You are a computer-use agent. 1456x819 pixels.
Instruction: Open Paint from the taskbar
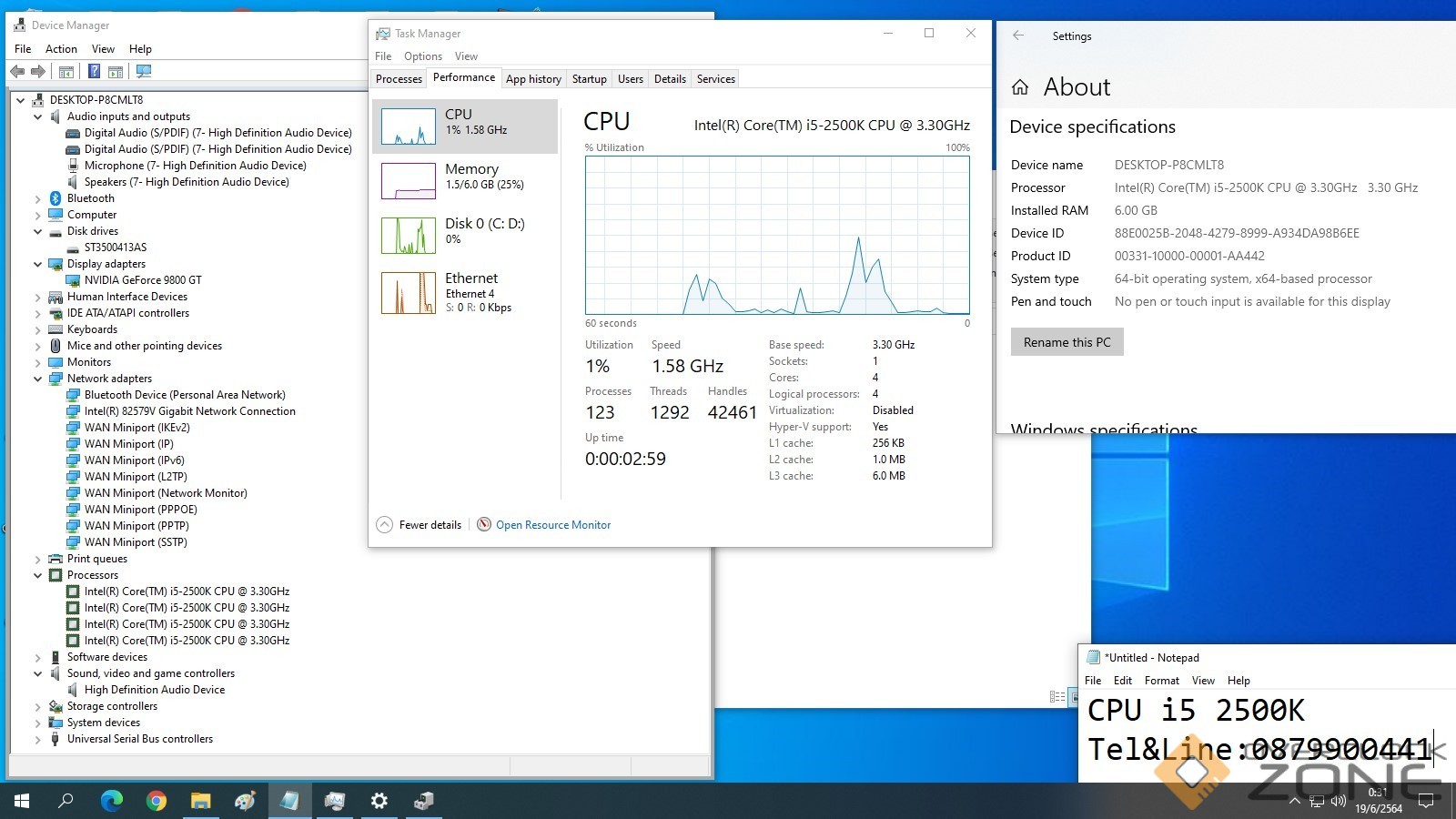(245, 801)
